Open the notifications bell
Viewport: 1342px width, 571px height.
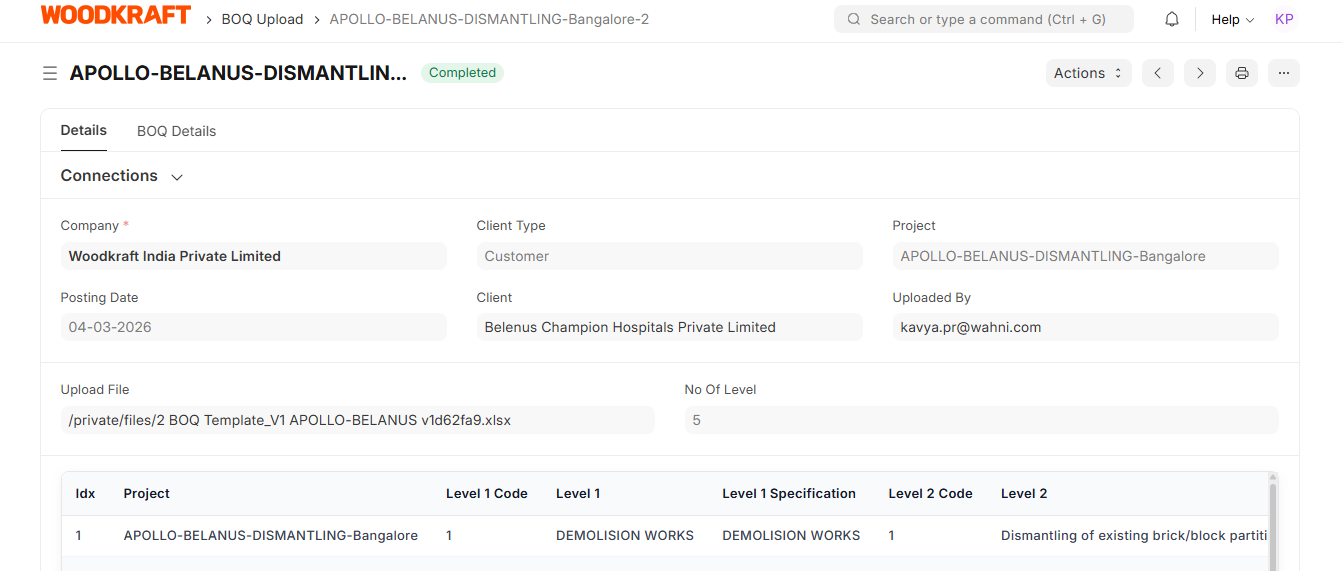coord(1172,19)
